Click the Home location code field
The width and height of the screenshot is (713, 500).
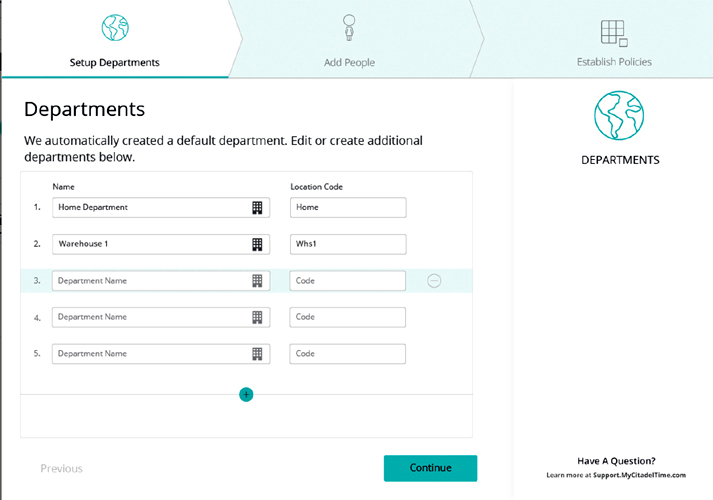click(x=348, y=208)
